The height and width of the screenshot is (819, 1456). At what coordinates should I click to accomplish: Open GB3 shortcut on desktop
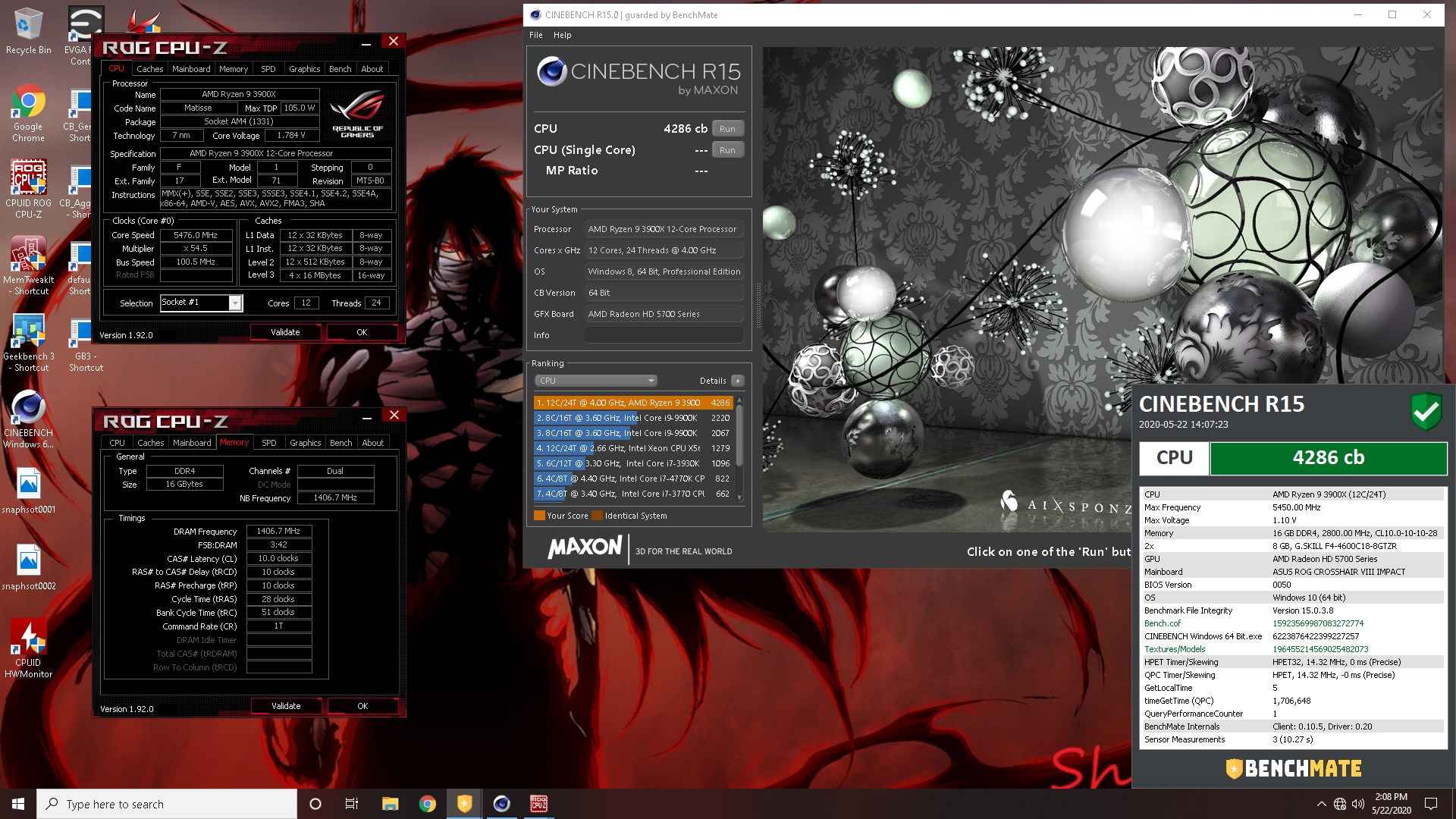86,342
